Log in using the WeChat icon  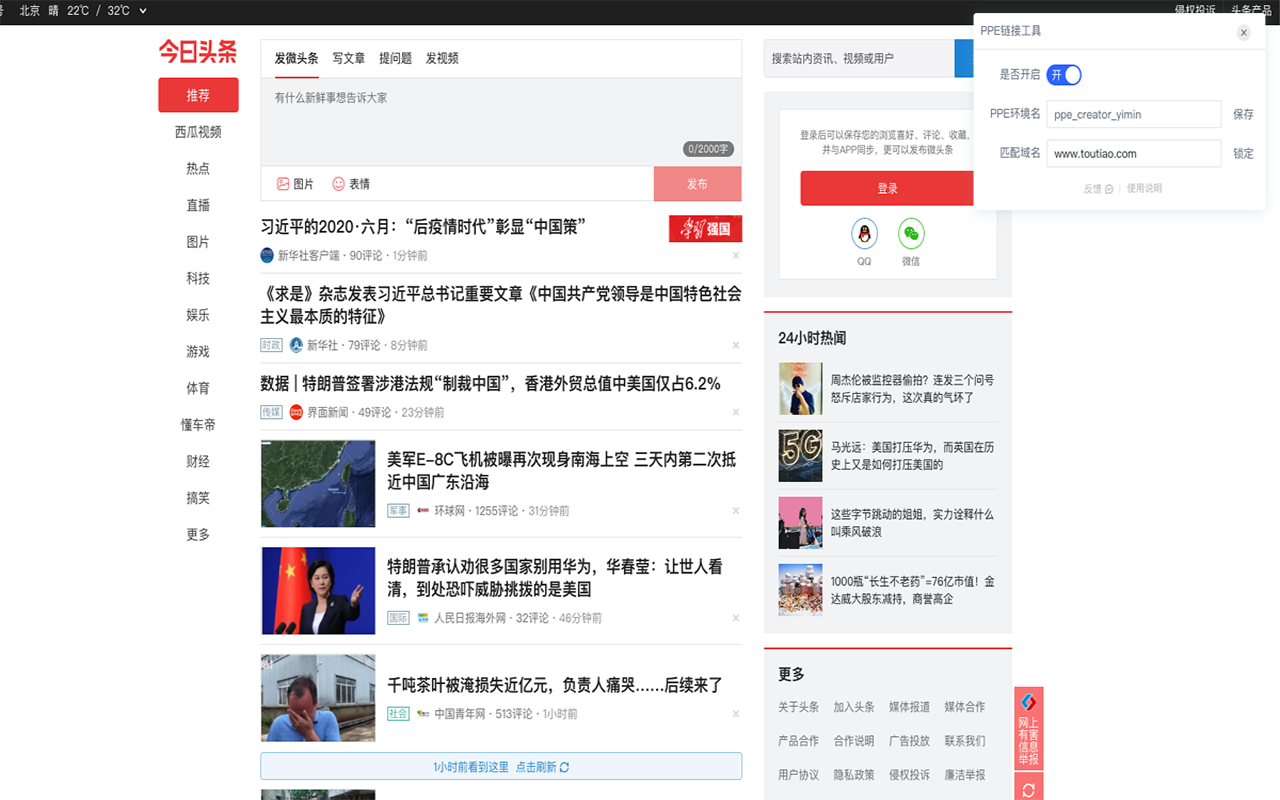(x=910, y=235)
